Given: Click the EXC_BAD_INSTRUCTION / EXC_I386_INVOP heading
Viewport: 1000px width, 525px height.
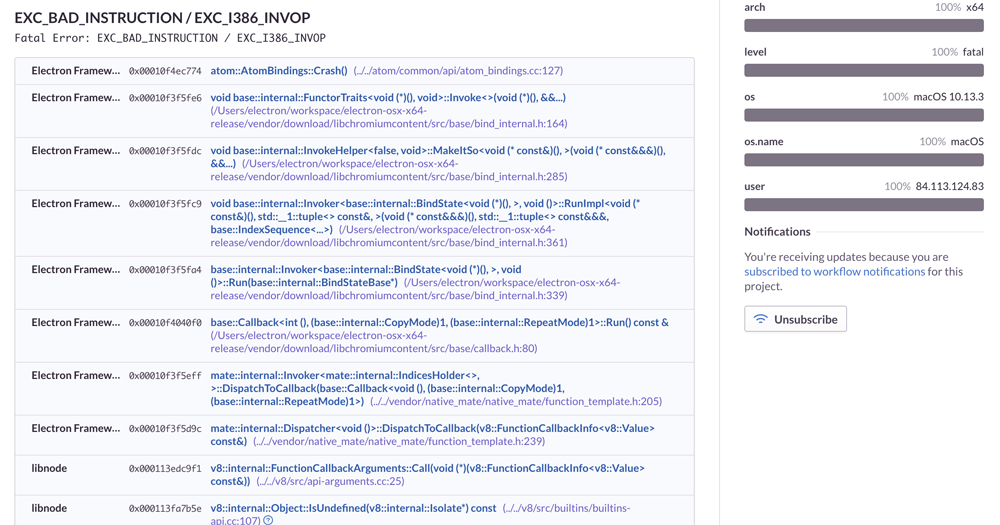Looking at the screenshot, I should click(x=163, y=18).
